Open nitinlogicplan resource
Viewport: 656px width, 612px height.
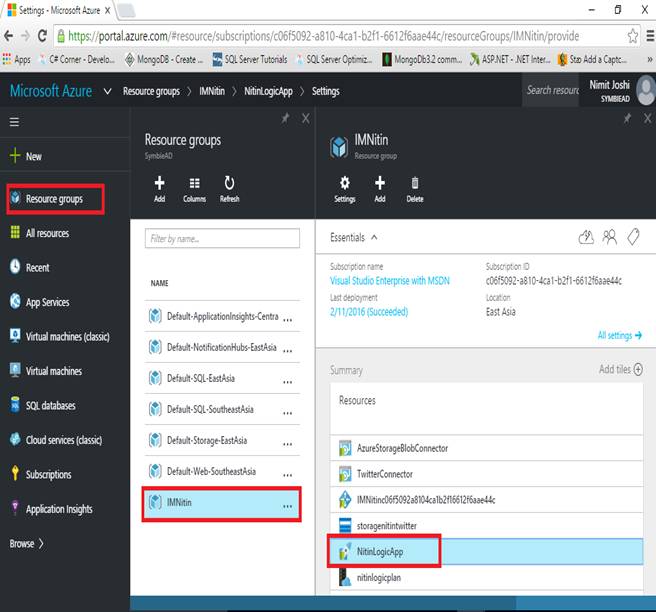point(487,578)
